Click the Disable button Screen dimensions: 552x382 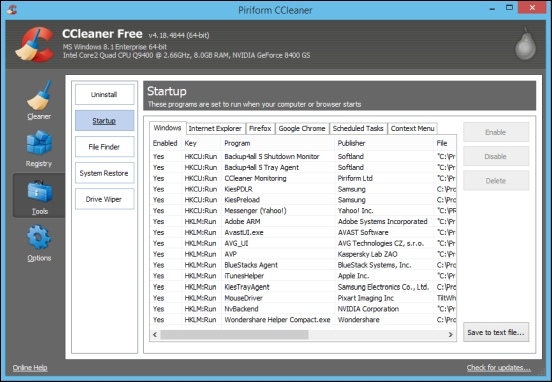click(x=496, y=156)
